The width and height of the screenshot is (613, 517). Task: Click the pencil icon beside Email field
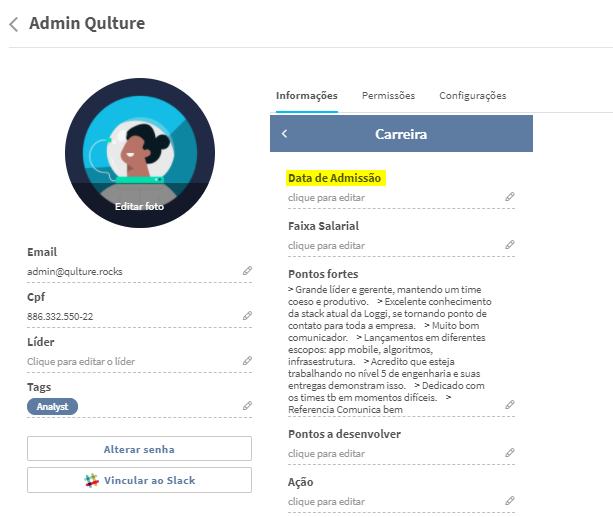[x=247, y=271]
